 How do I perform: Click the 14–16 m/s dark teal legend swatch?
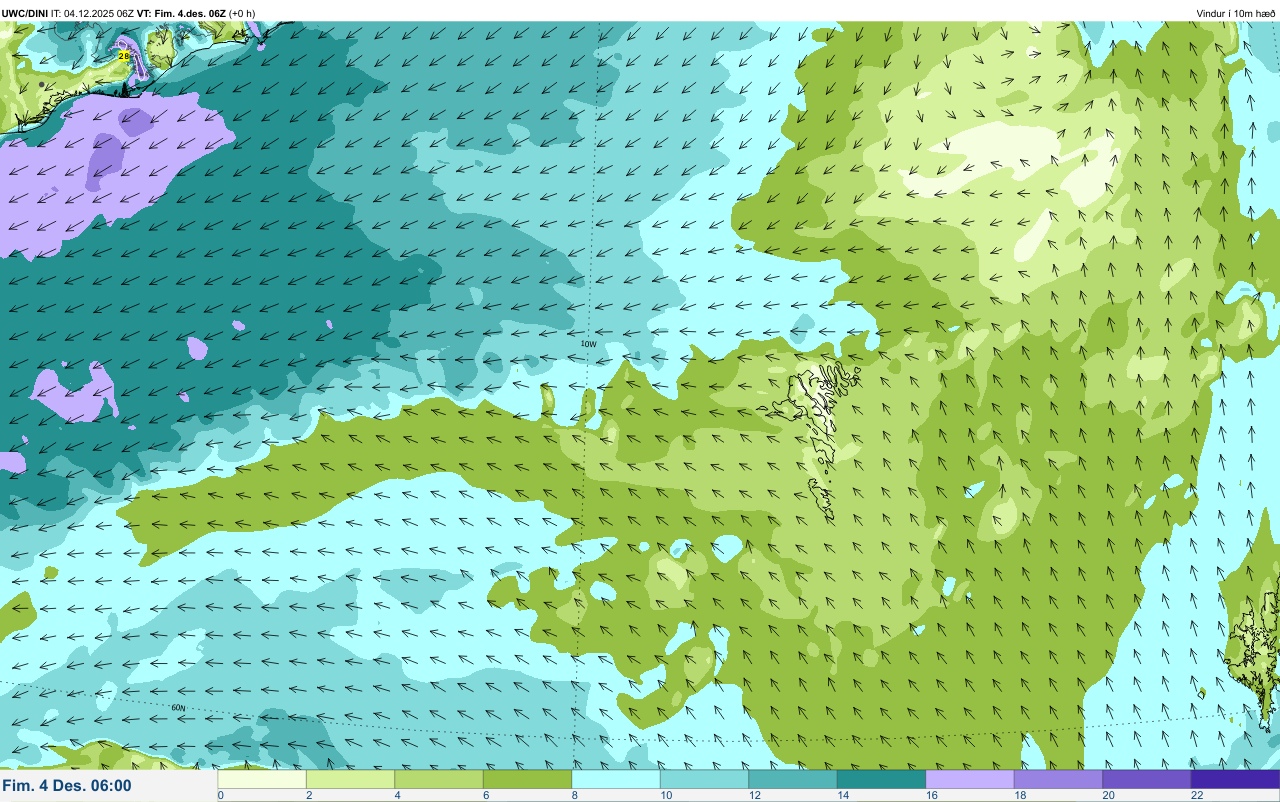[881, 779]
